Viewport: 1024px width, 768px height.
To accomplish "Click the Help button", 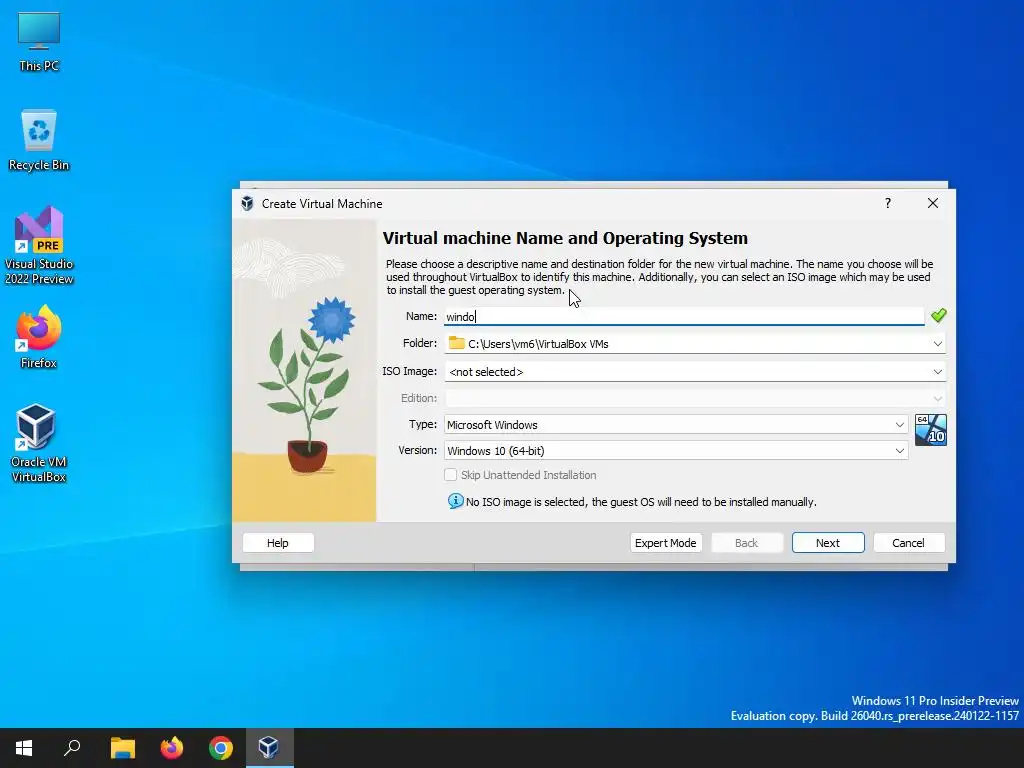I will pyautogui.click(x=278, y=543).
